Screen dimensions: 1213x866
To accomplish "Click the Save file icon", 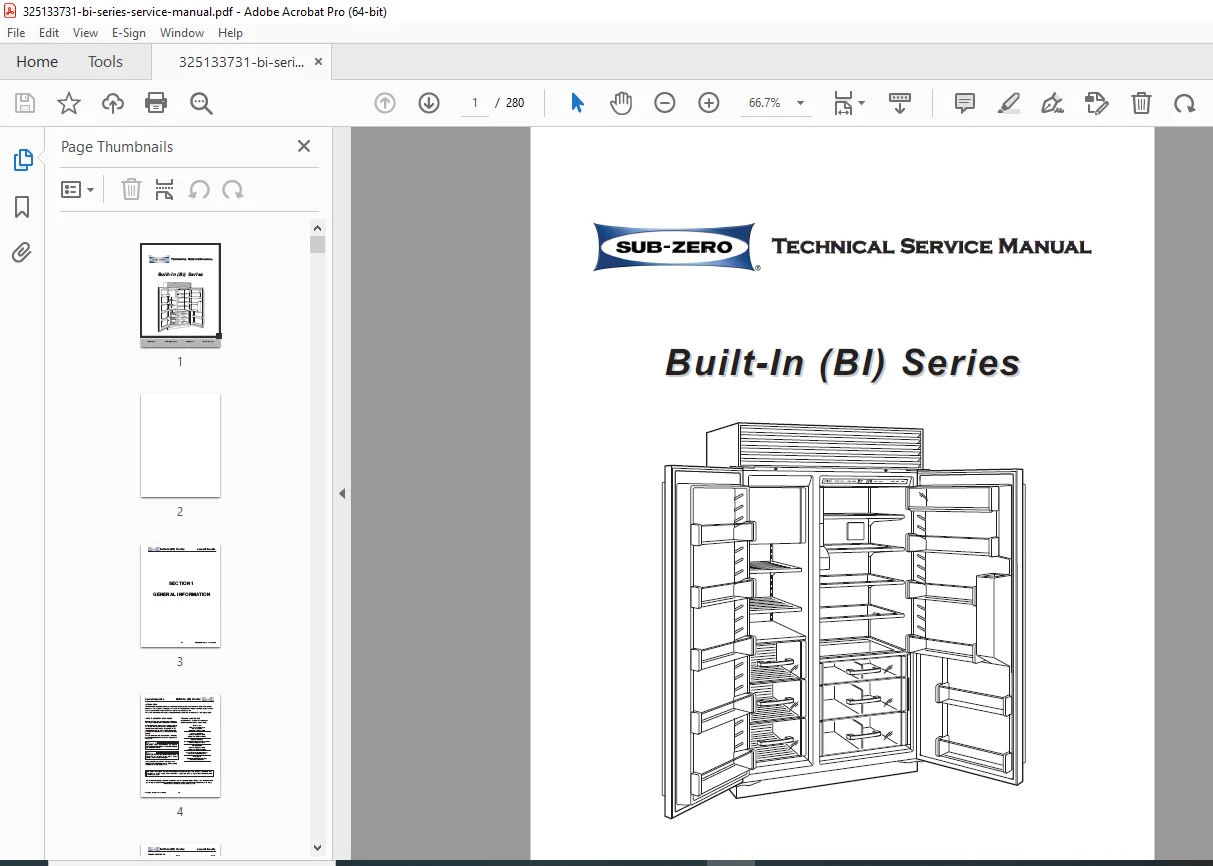I will pyautogui.click(x=25, y=103).
